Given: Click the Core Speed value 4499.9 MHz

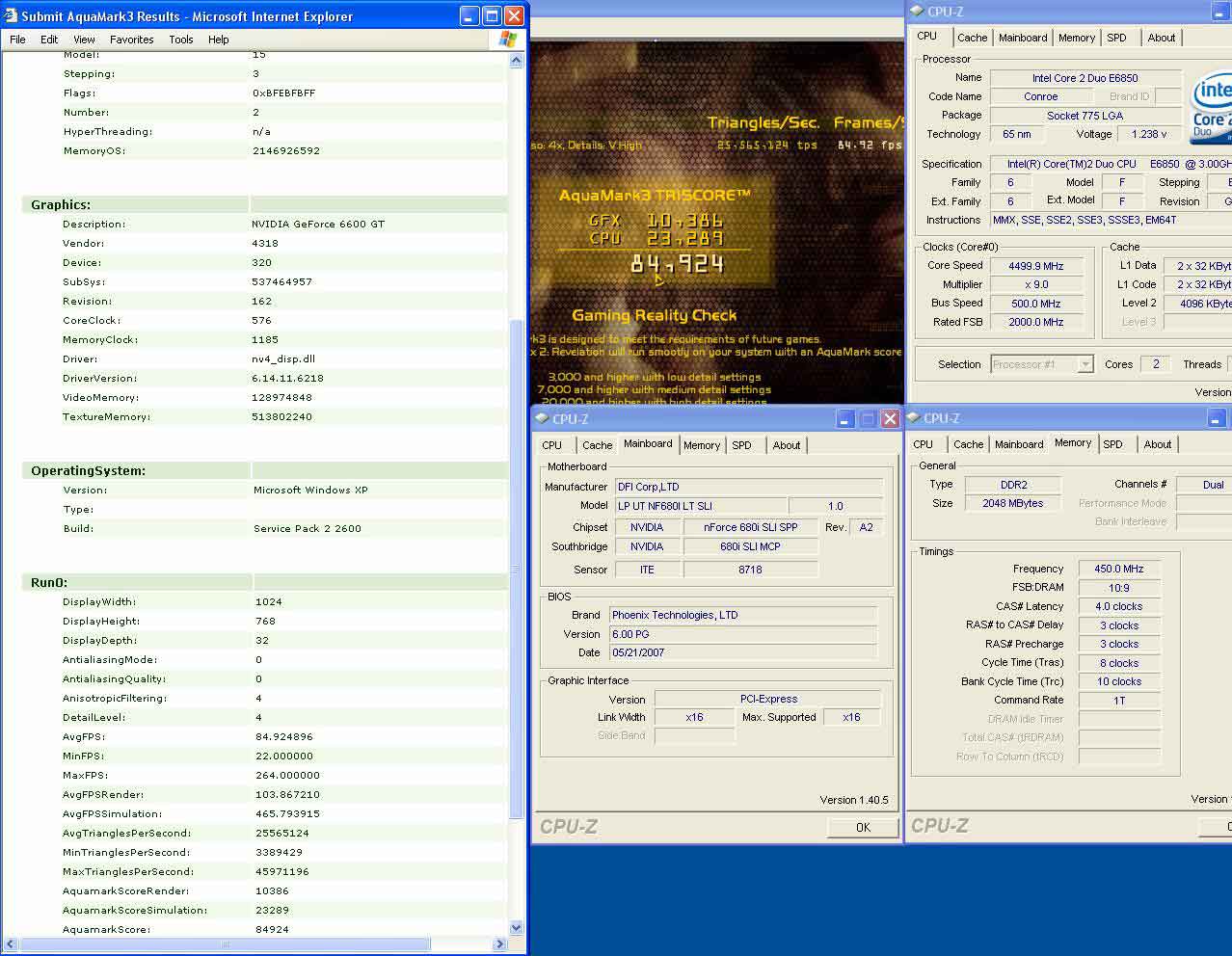Looking at the screenshot, I should click(1036, 266).
